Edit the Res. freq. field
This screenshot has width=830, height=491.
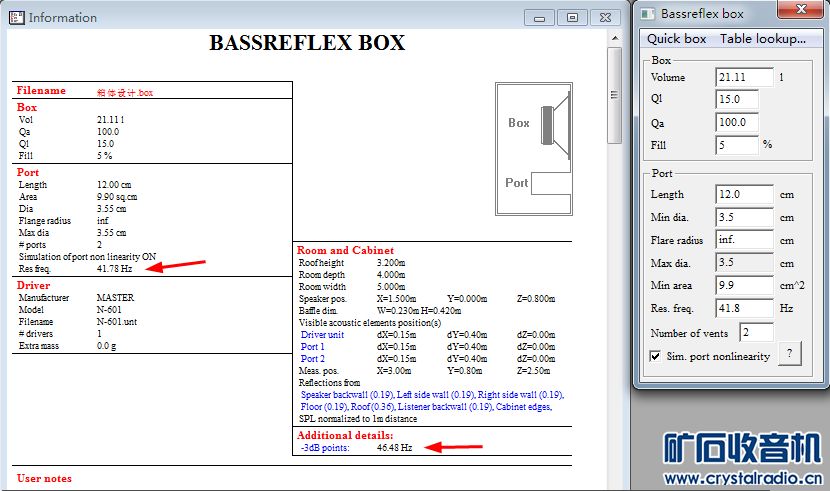point(744,308)
